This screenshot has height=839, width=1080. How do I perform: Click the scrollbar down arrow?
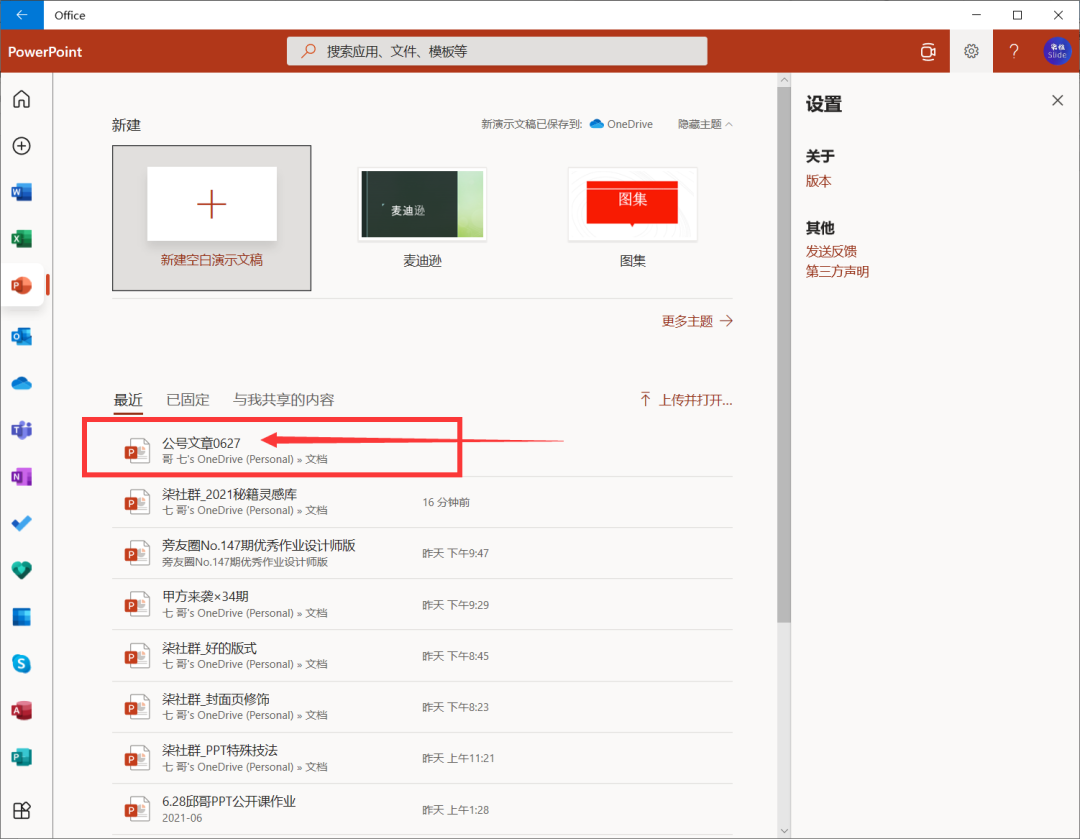pos(784,831)
